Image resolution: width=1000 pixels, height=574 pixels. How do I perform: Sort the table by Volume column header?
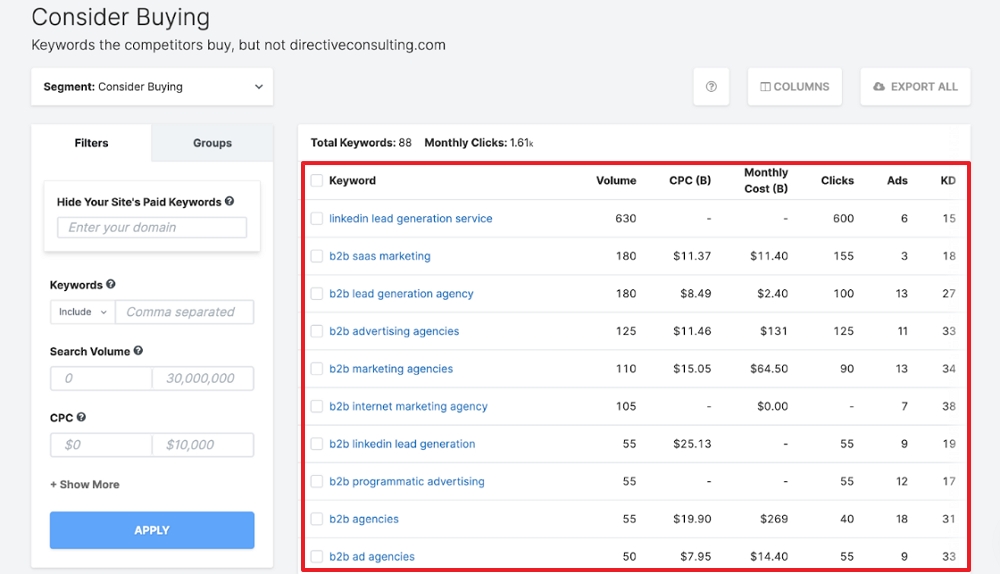pos(616,181)
